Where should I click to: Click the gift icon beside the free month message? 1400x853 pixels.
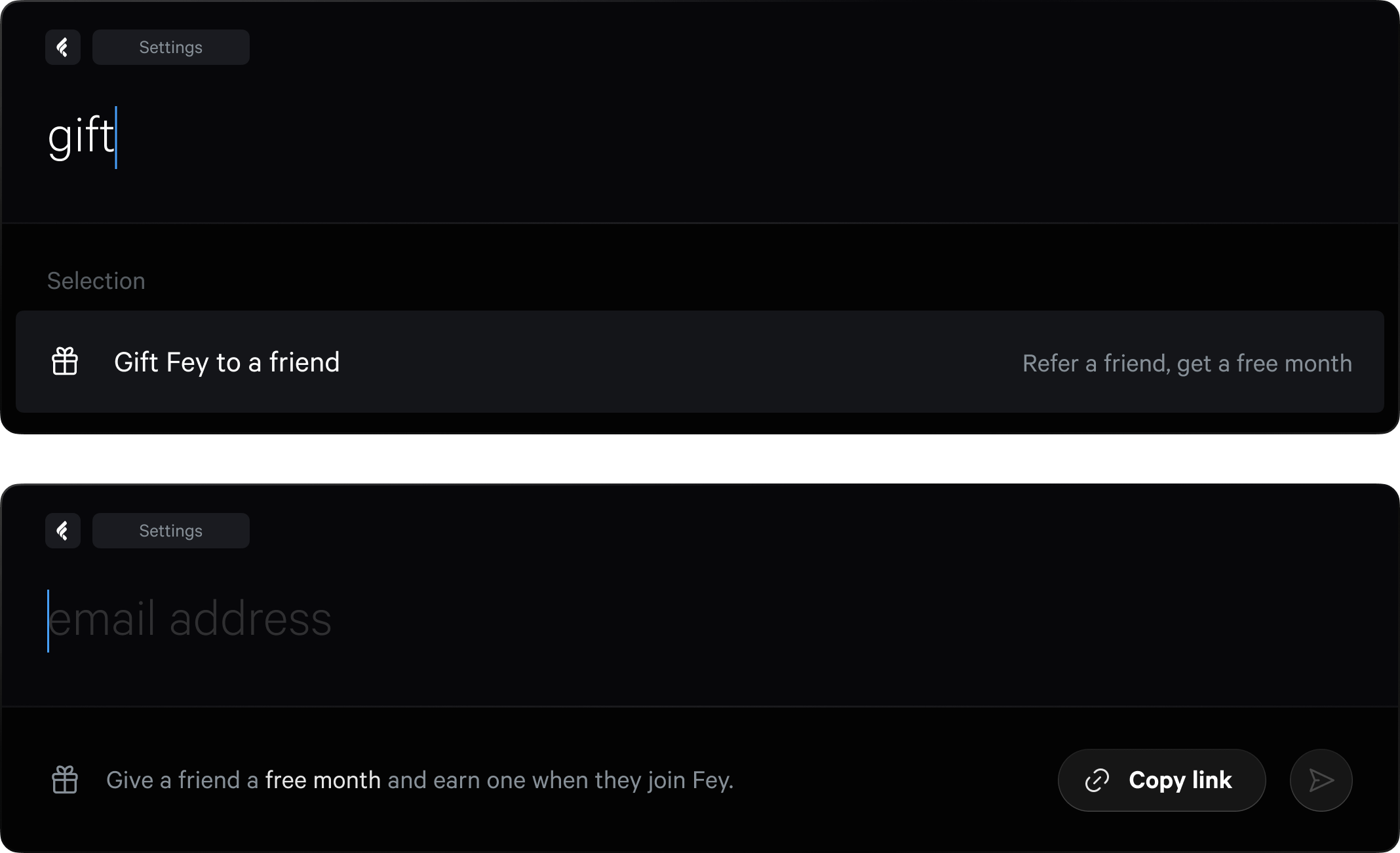tap(65, 780)
